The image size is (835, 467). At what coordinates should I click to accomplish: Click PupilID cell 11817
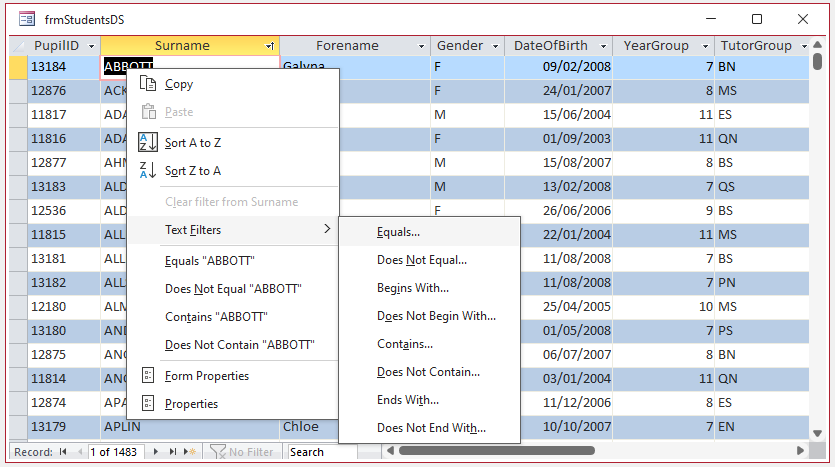[64, 114]
